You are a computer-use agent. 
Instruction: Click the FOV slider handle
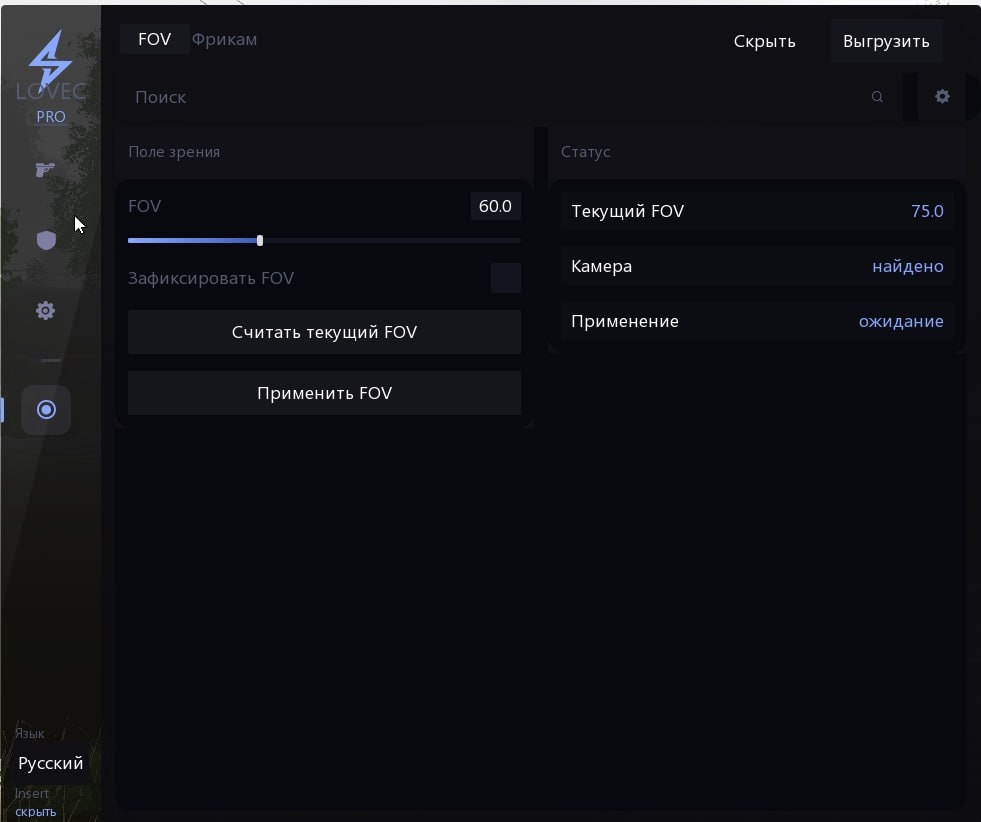[x=260, y=241]
